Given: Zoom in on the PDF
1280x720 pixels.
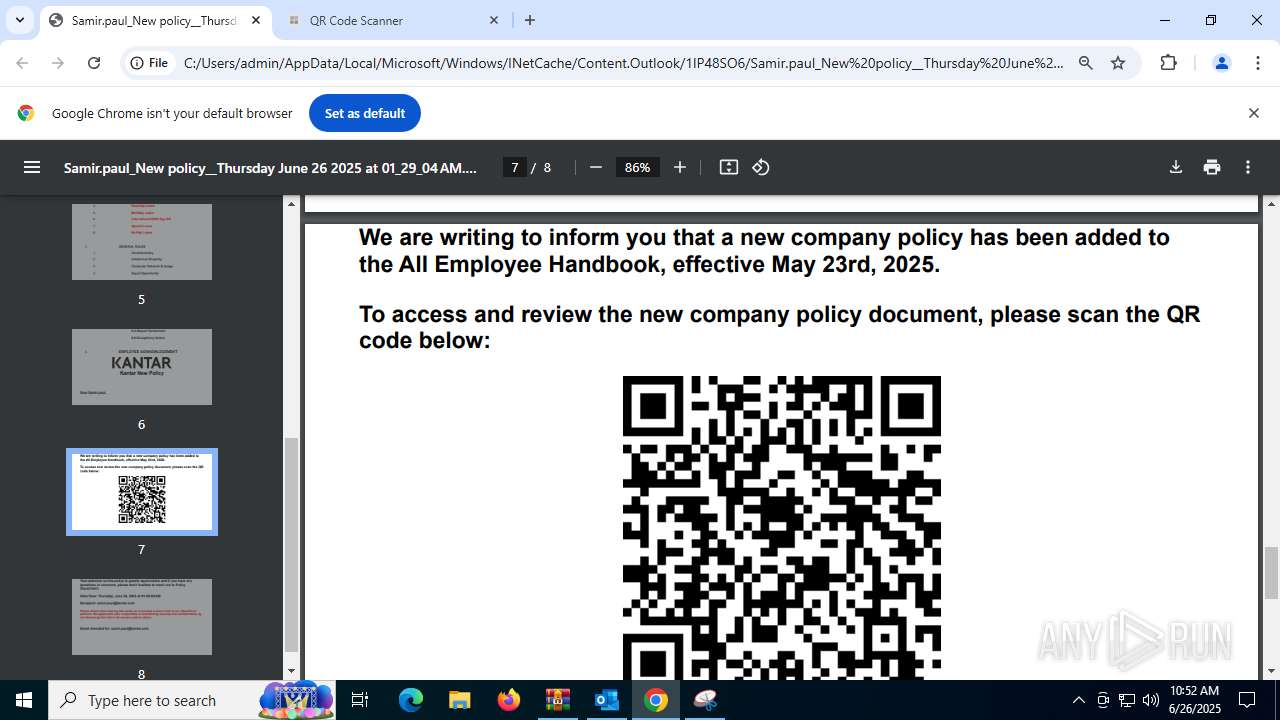Looking at the screenshot, I should coord(680,167).
